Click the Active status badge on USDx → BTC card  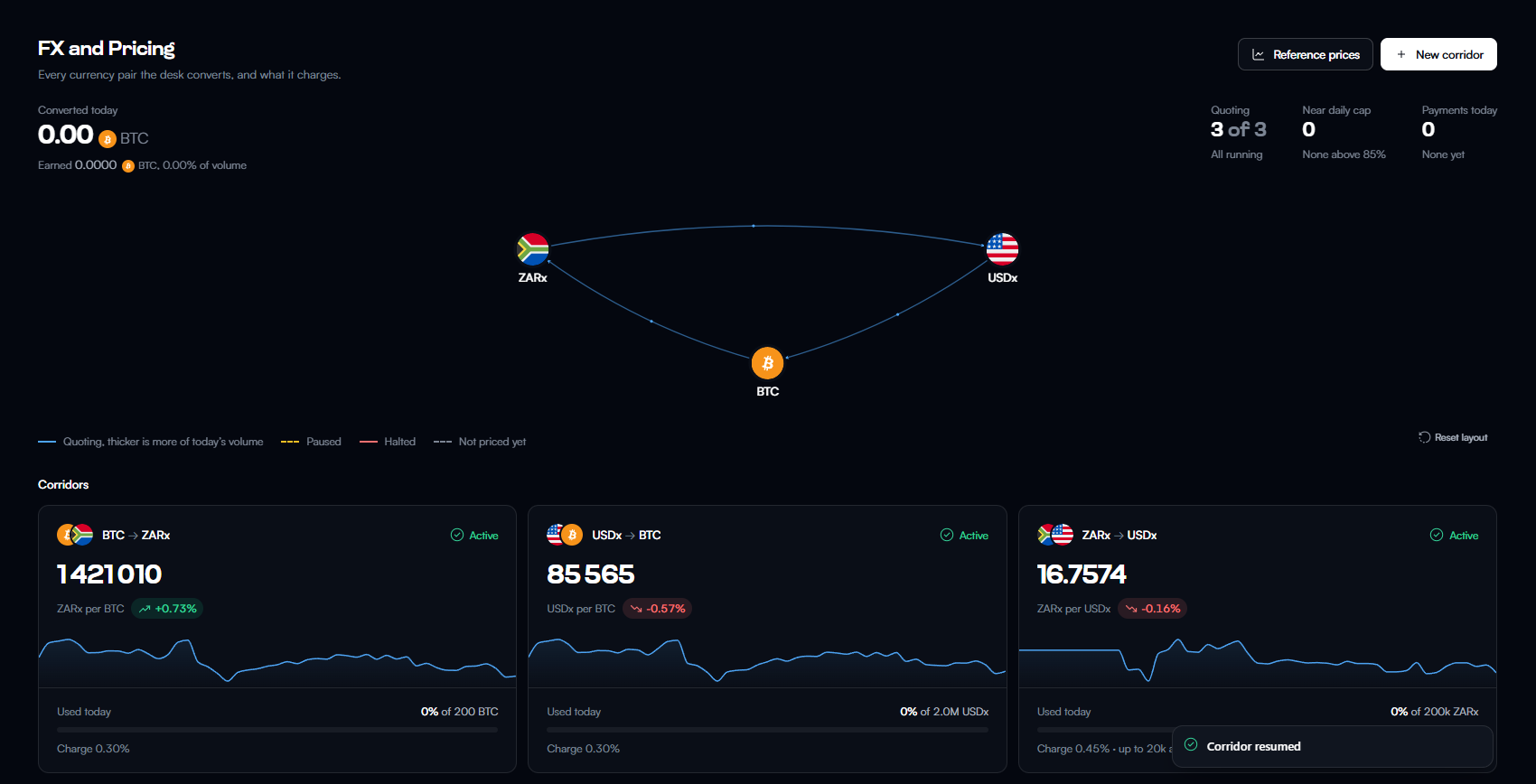964,536
